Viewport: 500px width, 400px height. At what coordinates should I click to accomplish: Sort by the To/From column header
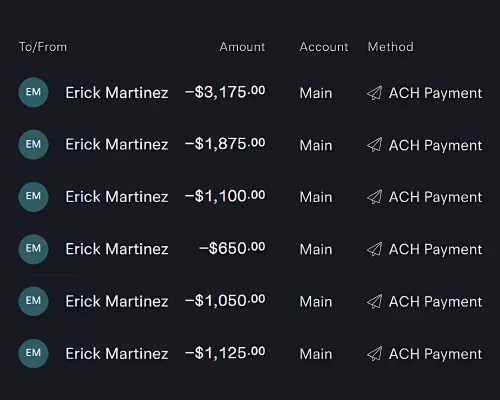point(43,47)
